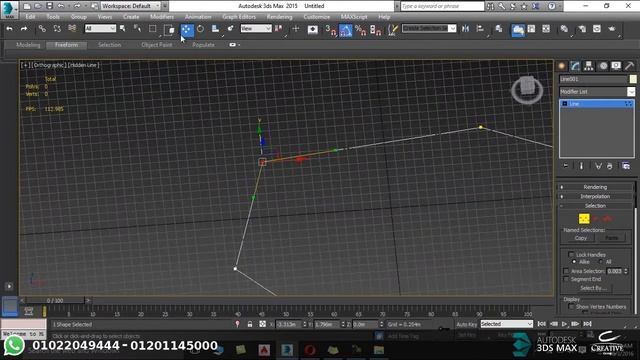This screenshot has width=640, height=360.
Task: Open the Material Editor icon
Action: (564, 29)
